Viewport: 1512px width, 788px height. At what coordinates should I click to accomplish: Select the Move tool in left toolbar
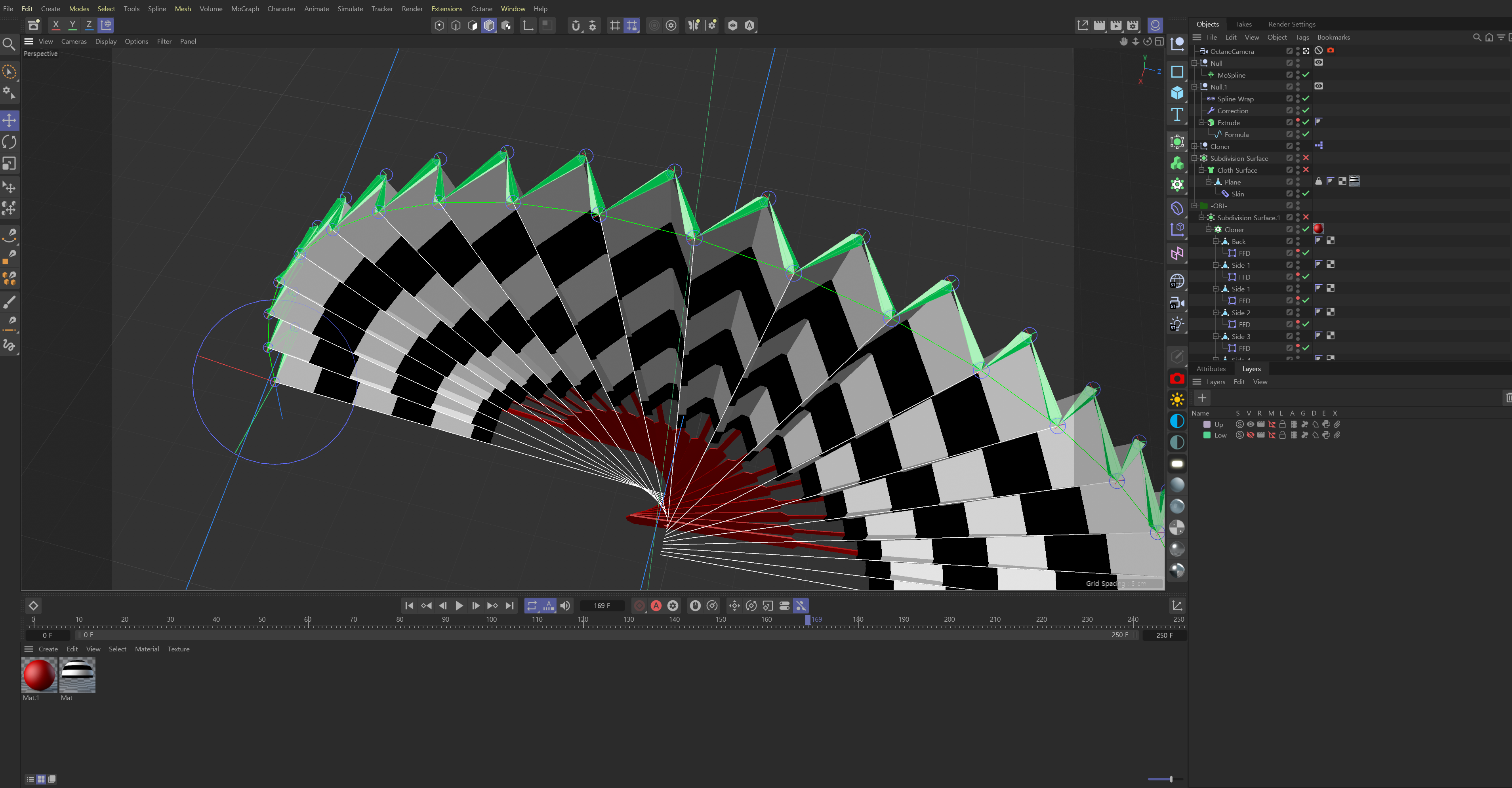point(10,121)
